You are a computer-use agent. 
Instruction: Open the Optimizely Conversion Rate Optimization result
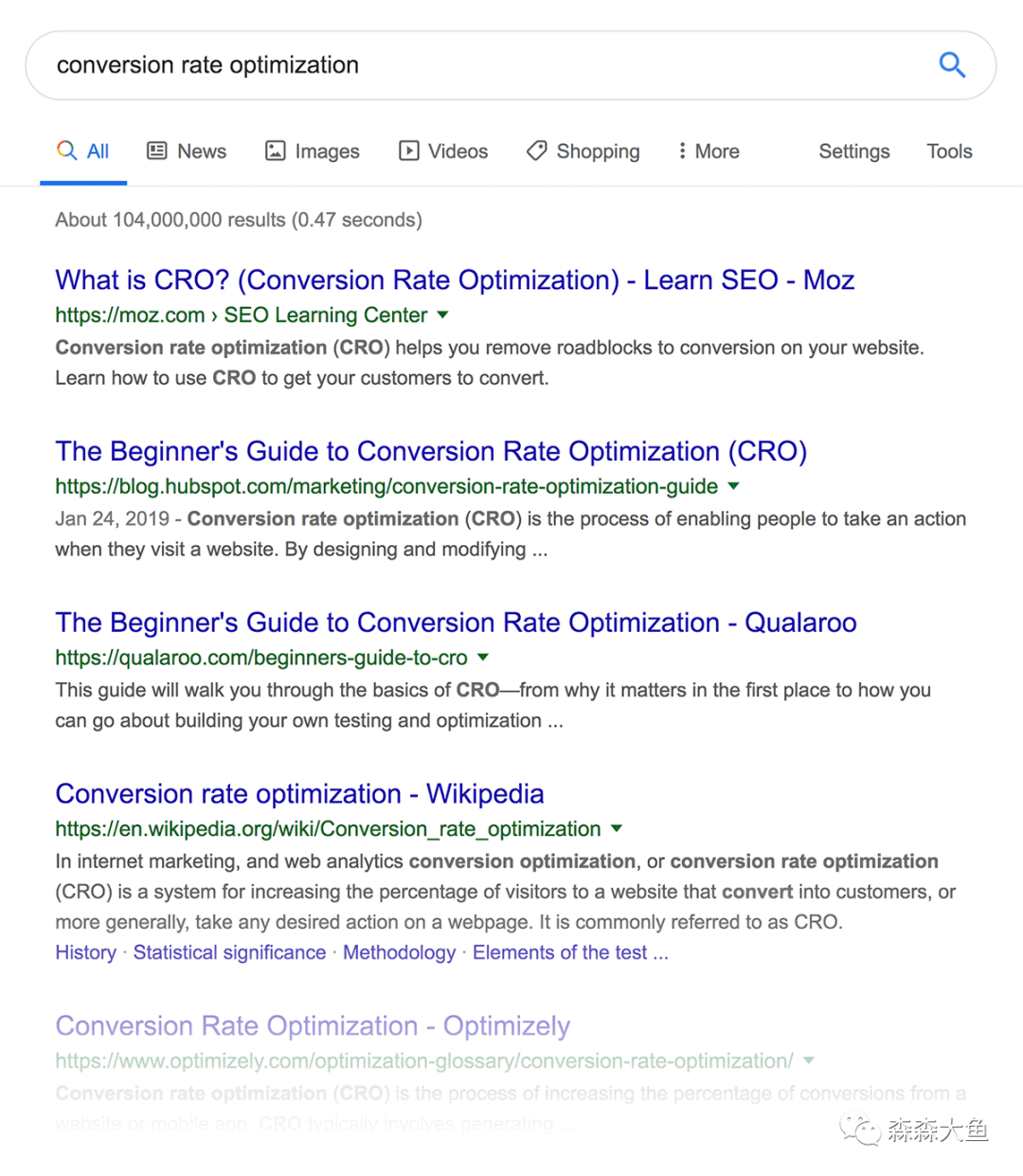(x=313, y=1025)
